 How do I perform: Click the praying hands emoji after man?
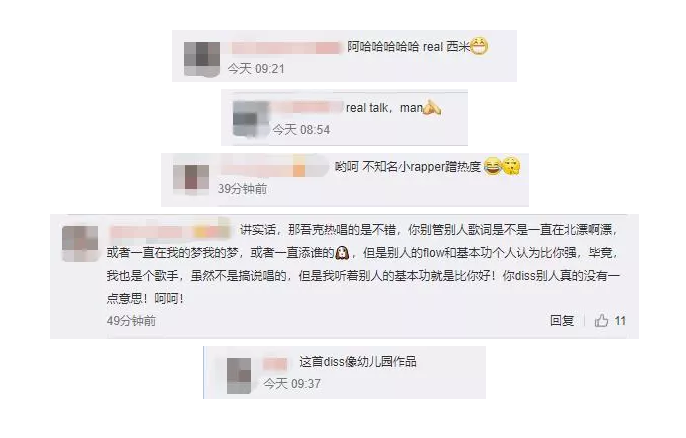(x=432, y=108)
